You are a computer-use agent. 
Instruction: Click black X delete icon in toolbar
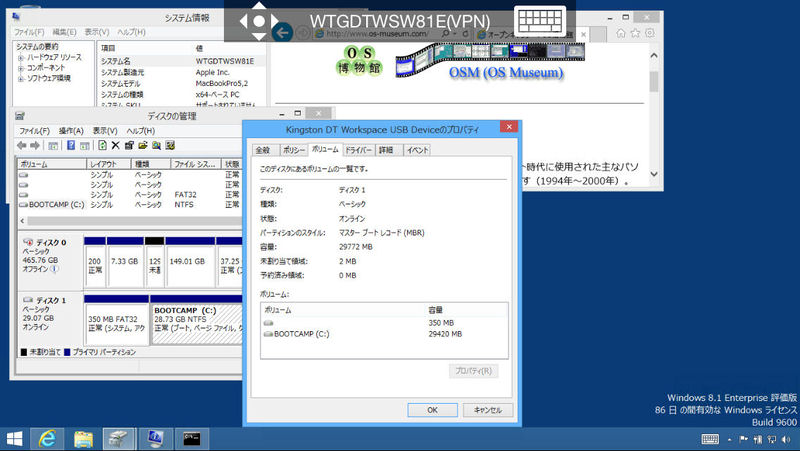[x=116, y=145]
